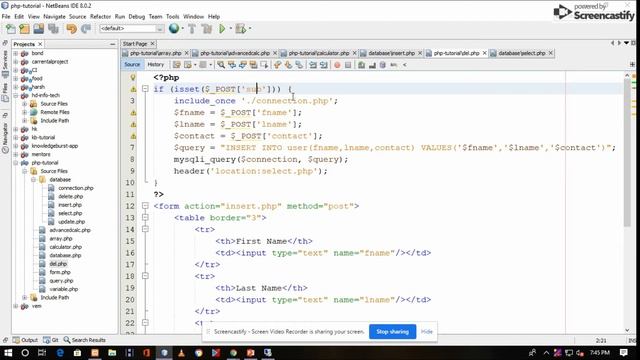
Task: Switch to database\select.php tab
Action: 522,53
